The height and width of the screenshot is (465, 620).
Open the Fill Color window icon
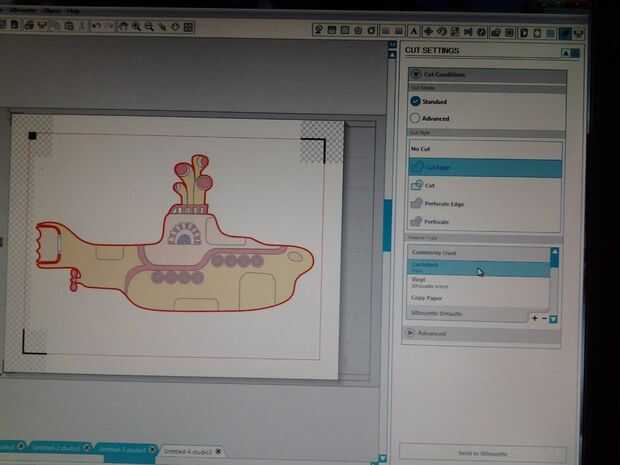pyautogui.click(x=319, y=29)
